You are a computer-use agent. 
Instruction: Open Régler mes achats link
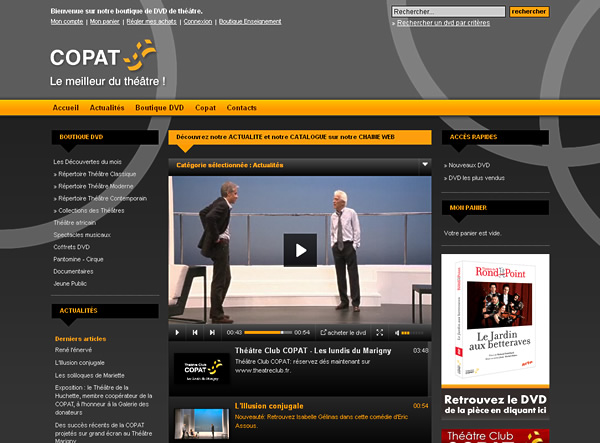click(152, 21)
